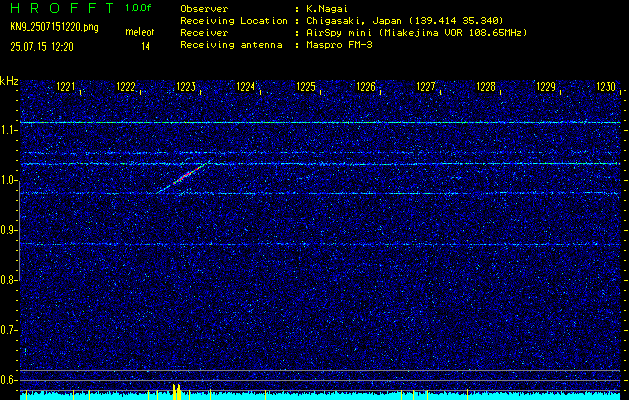
Task: Click the 1223 time axis label
Action: pos(186,87)
